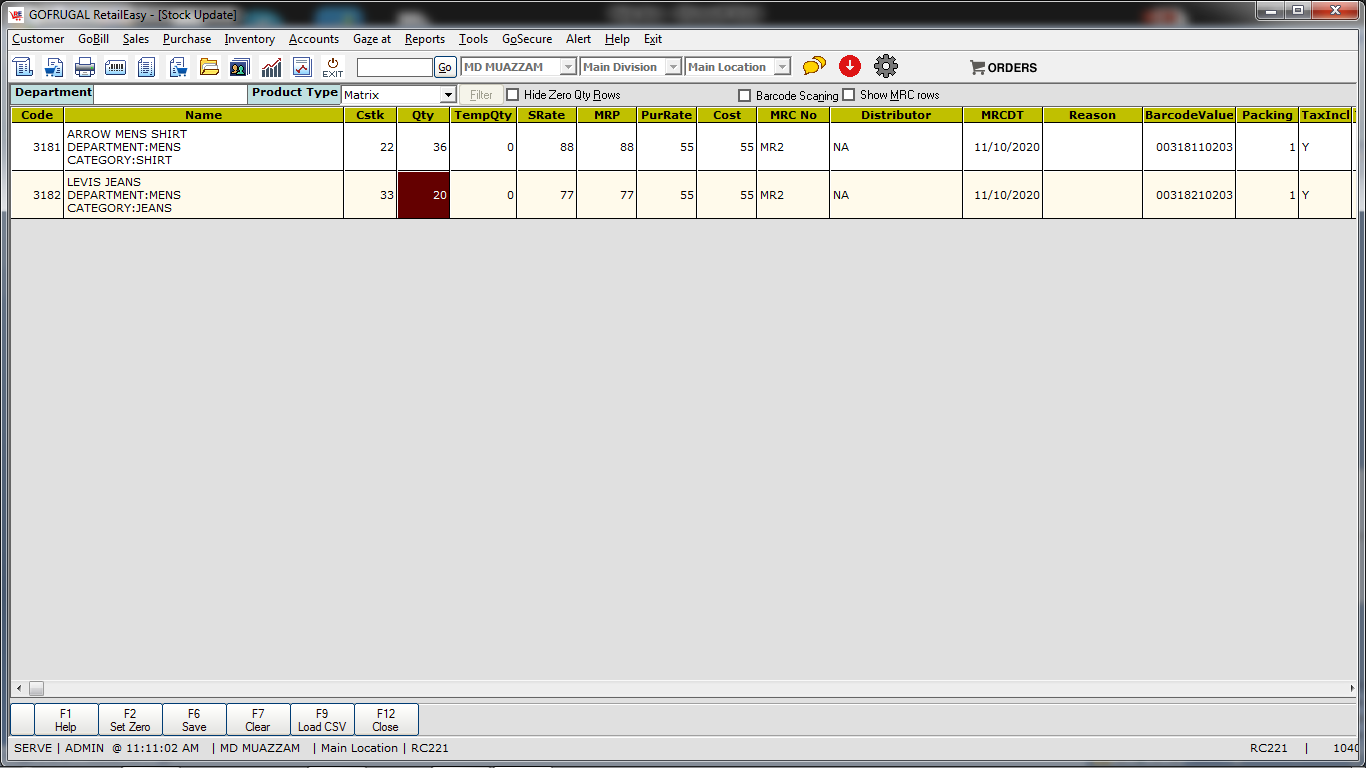Open the Help menu
This screenshot has width=1366, height=768.
618,39
